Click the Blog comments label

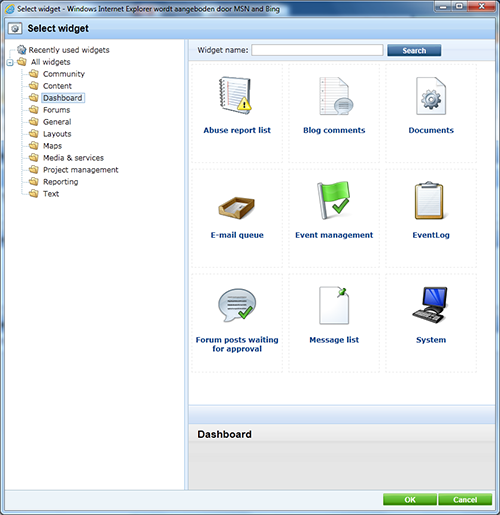[334, 130]
